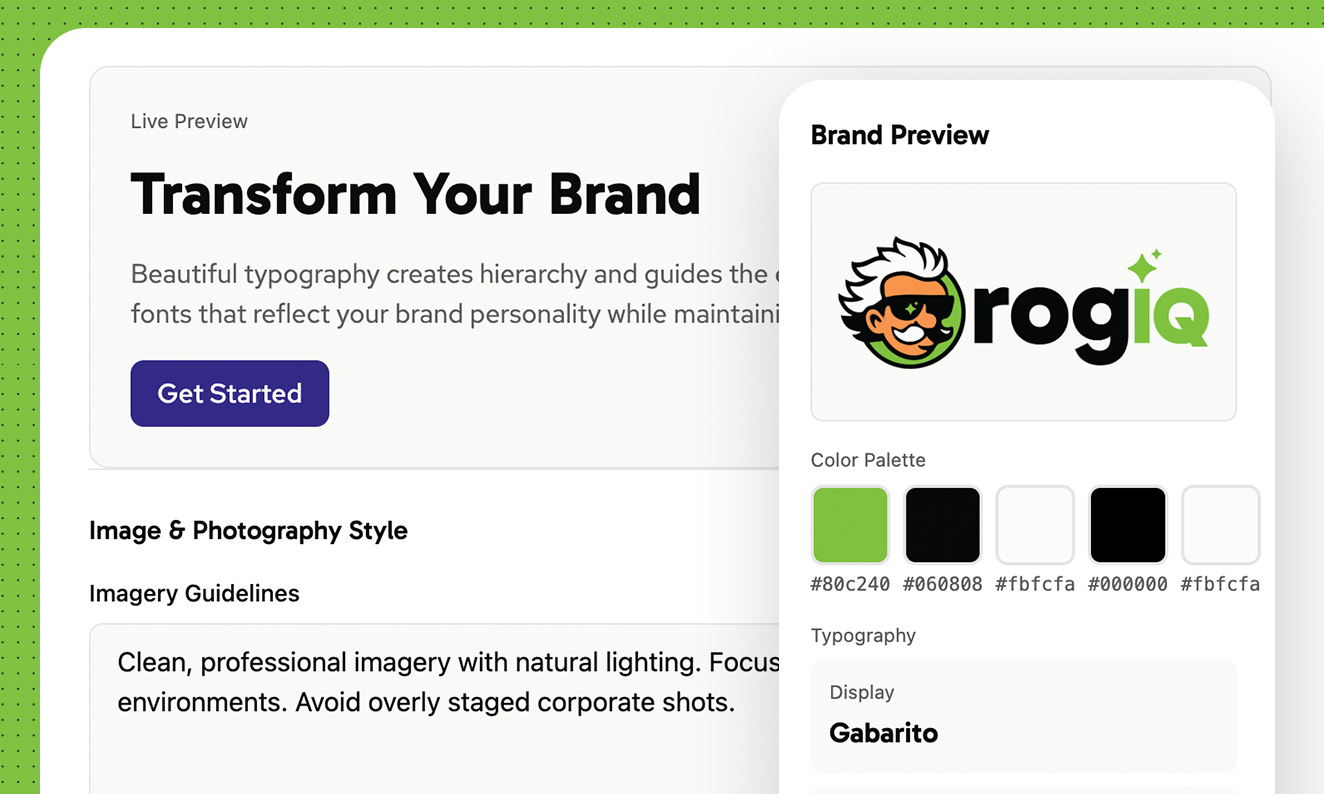Click the Live Preview label
Screen dimensions: 1324x794
(189, 121)
